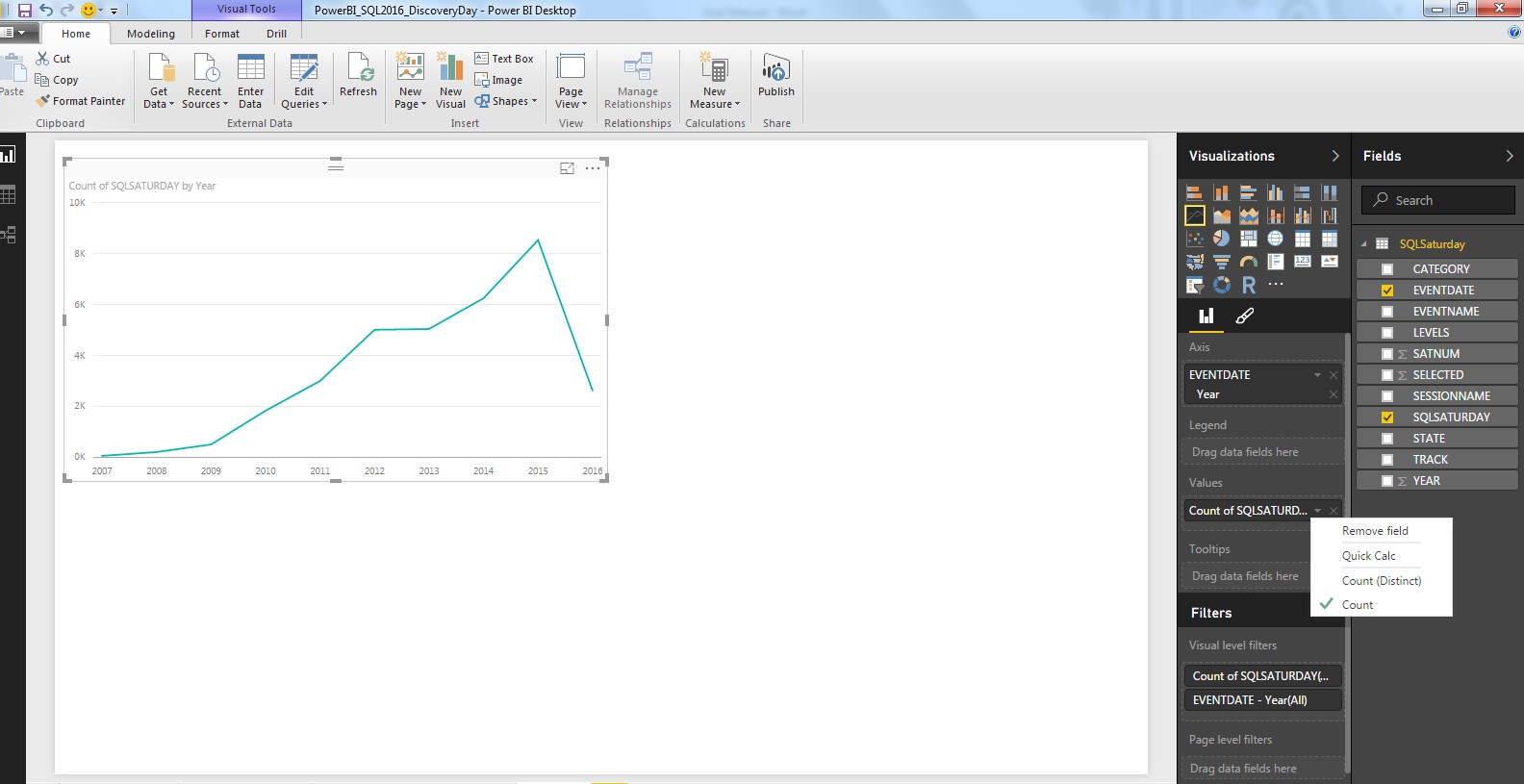
Task: Pick the KPI visualization
Action: click(x=1329, y=262)
